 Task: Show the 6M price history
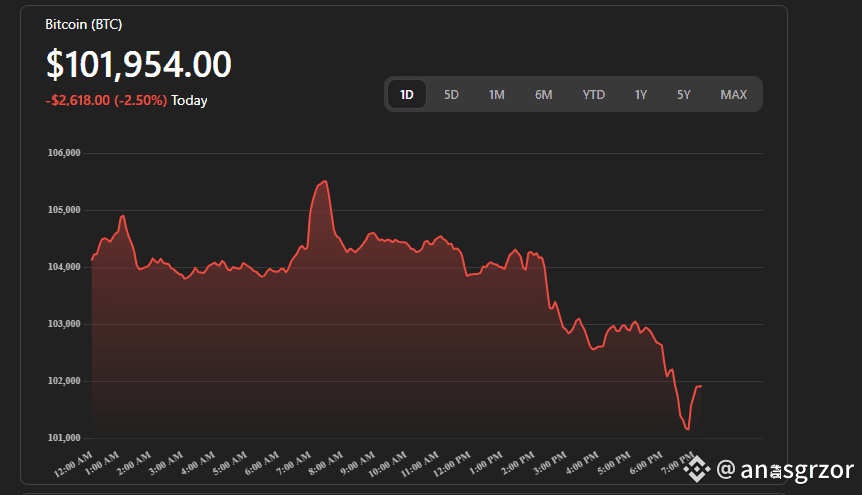pos(543,95)
